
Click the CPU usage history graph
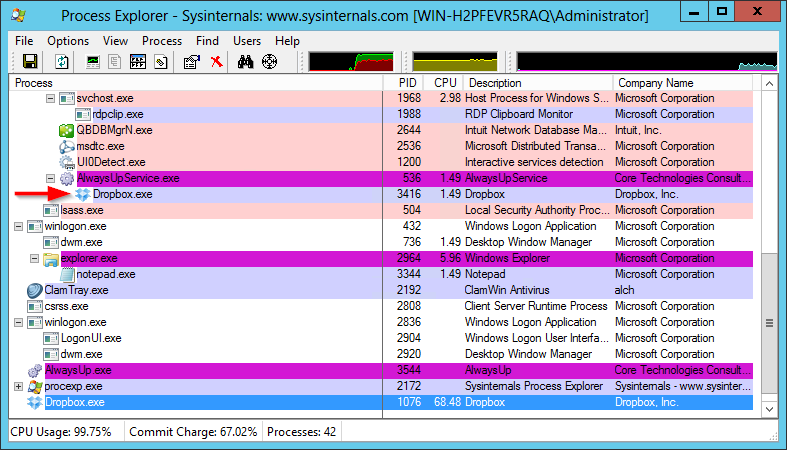[x=351, y=62]
